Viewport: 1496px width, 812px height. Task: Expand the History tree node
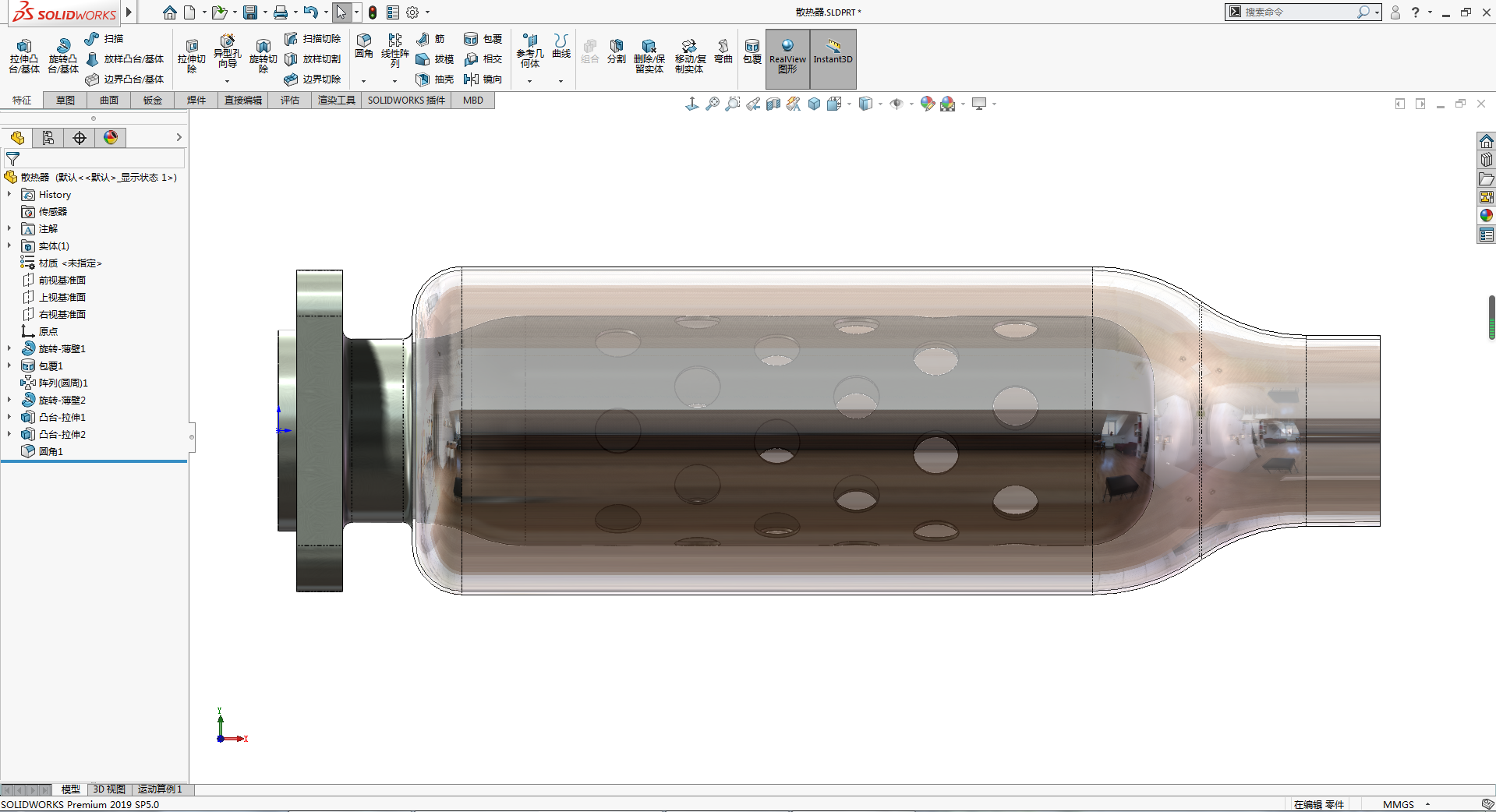coord(9,194)
